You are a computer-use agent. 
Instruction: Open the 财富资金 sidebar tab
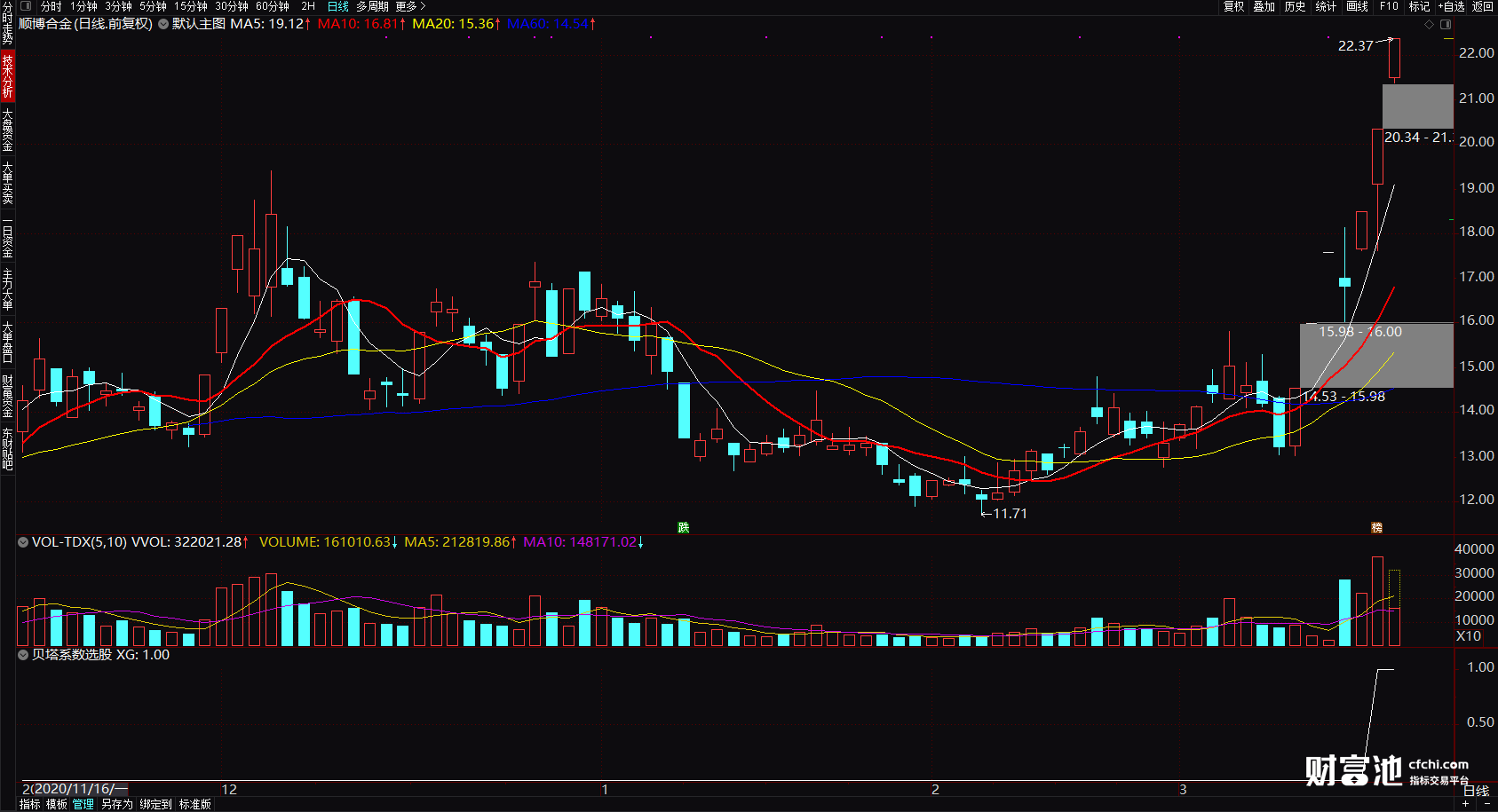pos(7,396)
